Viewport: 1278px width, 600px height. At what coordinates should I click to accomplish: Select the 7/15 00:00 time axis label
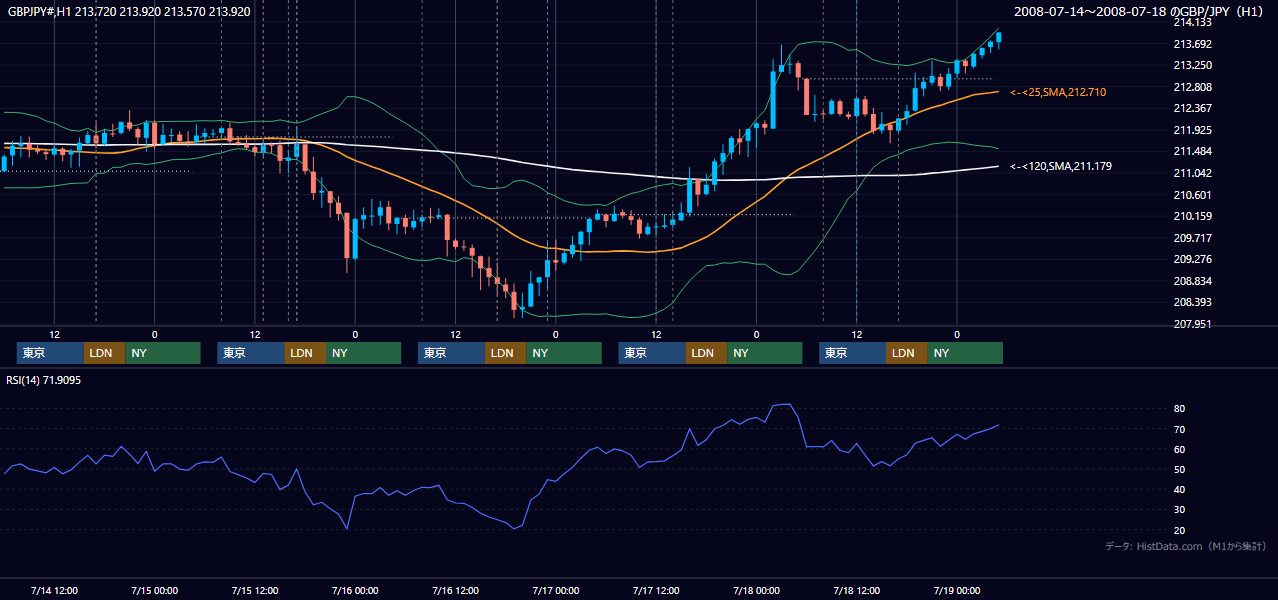pos(155,590)
